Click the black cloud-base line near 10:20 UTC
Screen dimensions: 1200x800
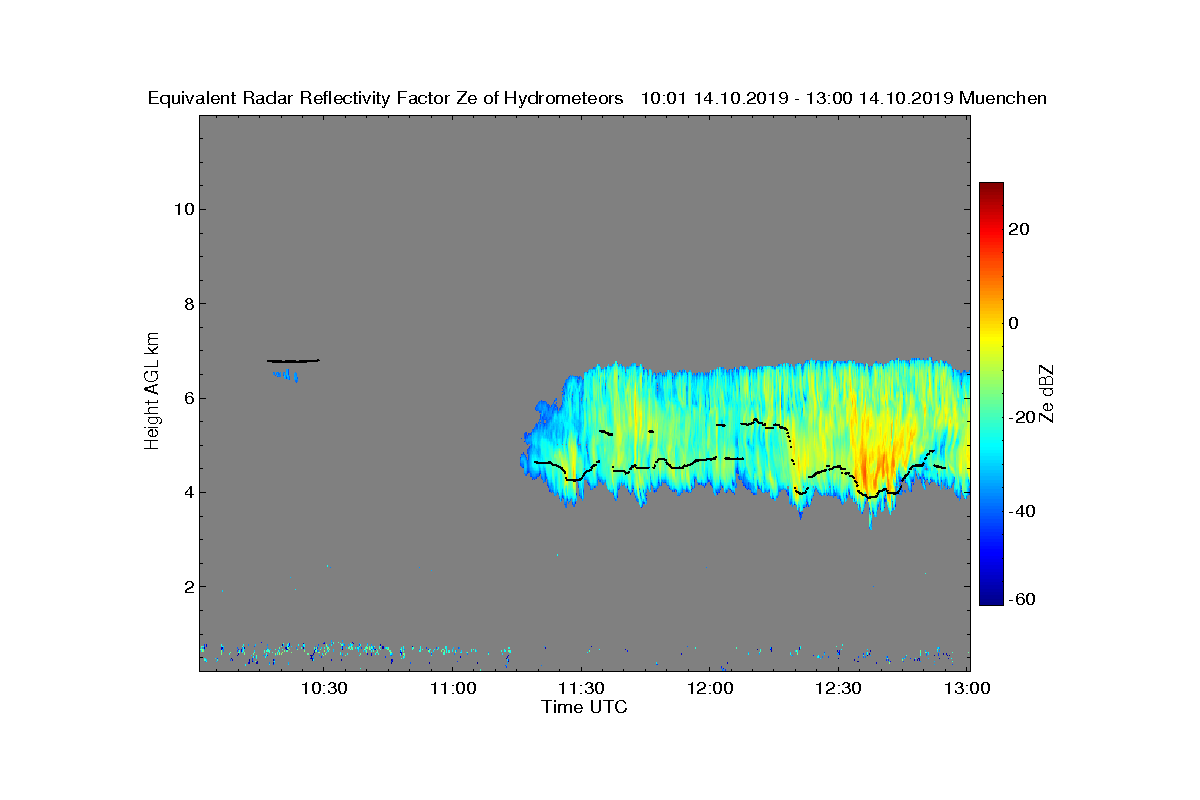tap(293, 361)
